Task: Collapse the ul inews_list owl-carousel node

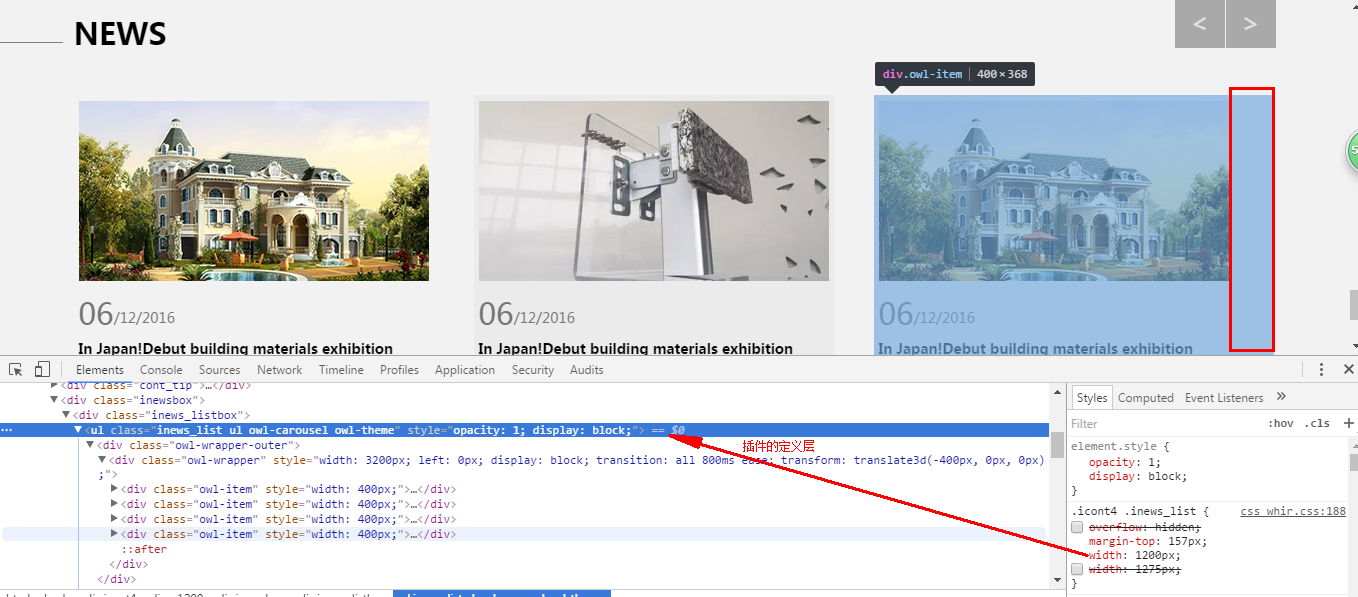Action: click(x=78, y=430)
